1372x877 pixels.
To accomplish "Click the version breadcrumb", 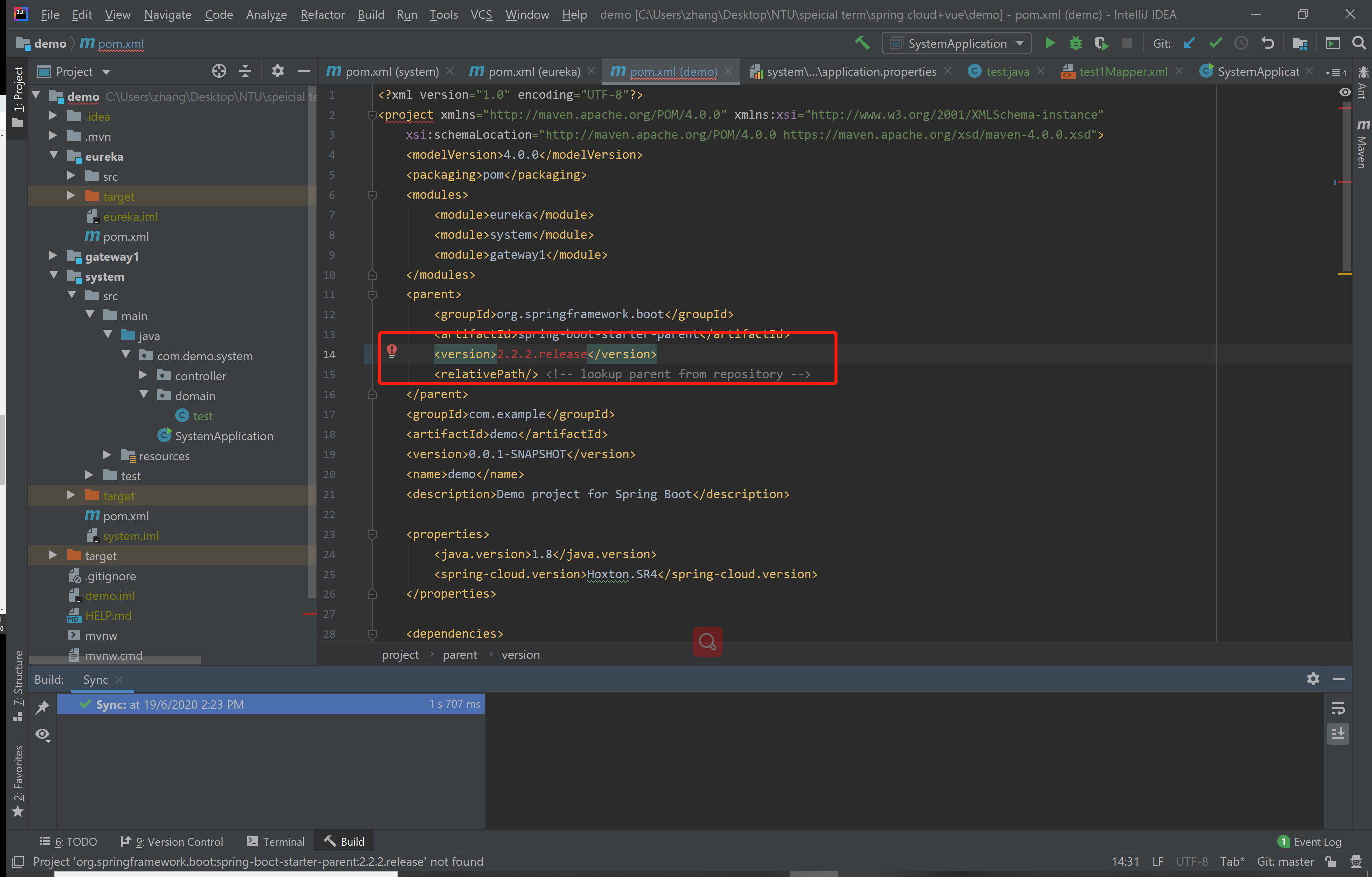I will [x=520, y=654].
